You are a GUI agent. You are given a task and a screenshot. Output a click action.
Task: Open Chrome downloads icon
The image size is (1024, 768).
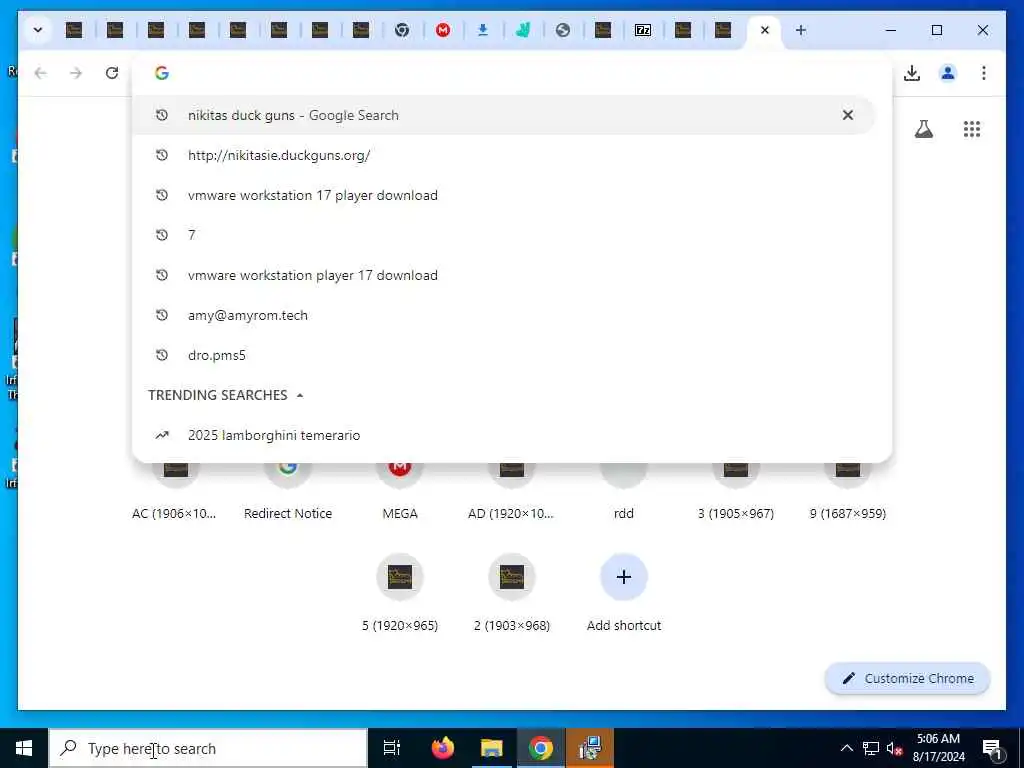[912, 73]
